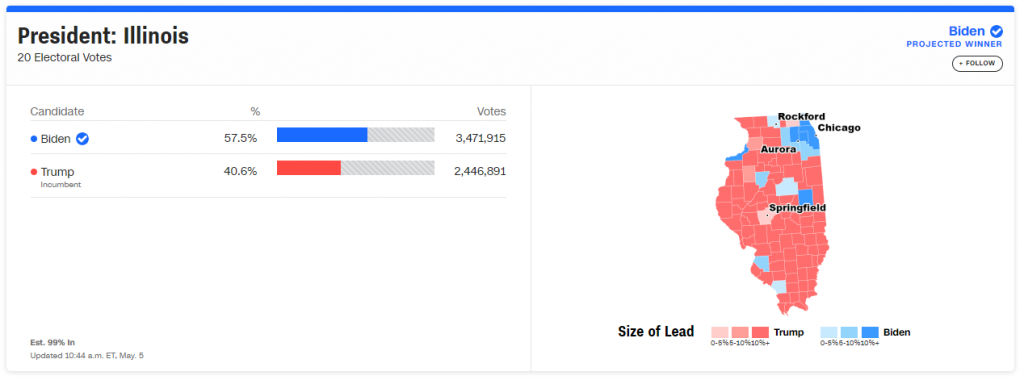Viewport: 1024px width, 380px height.
Task: Click Trump's name in the results table
Action: coord(57,172)
